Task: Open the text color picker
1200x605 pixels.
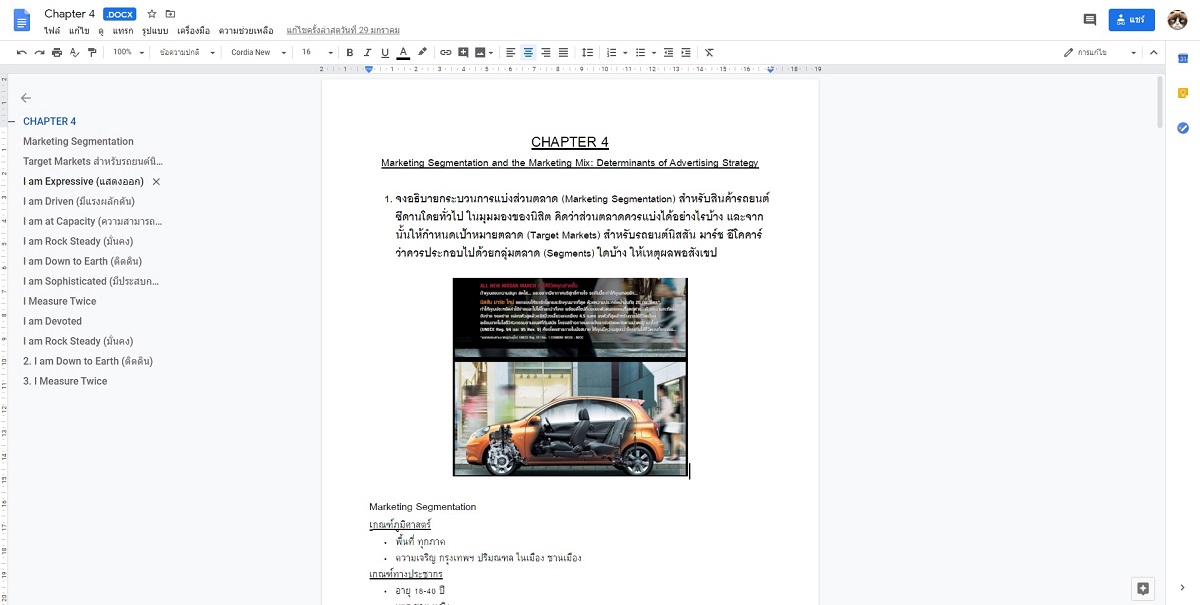Action: coord(403,52)
